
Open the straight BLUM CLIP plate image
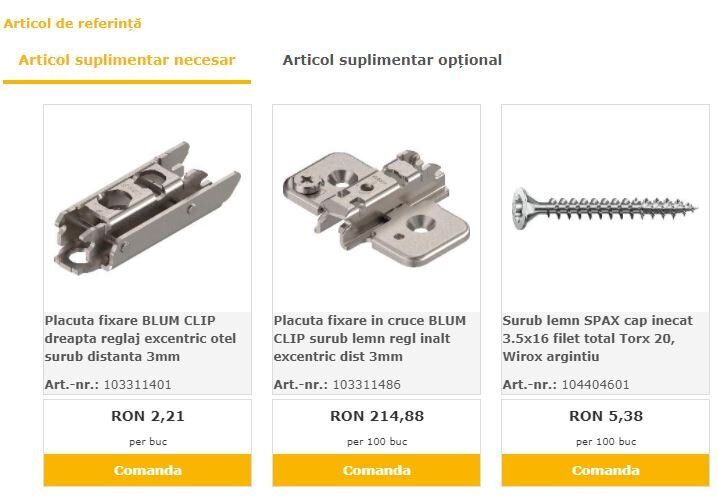pyautogui.click(x=147, y=207)
